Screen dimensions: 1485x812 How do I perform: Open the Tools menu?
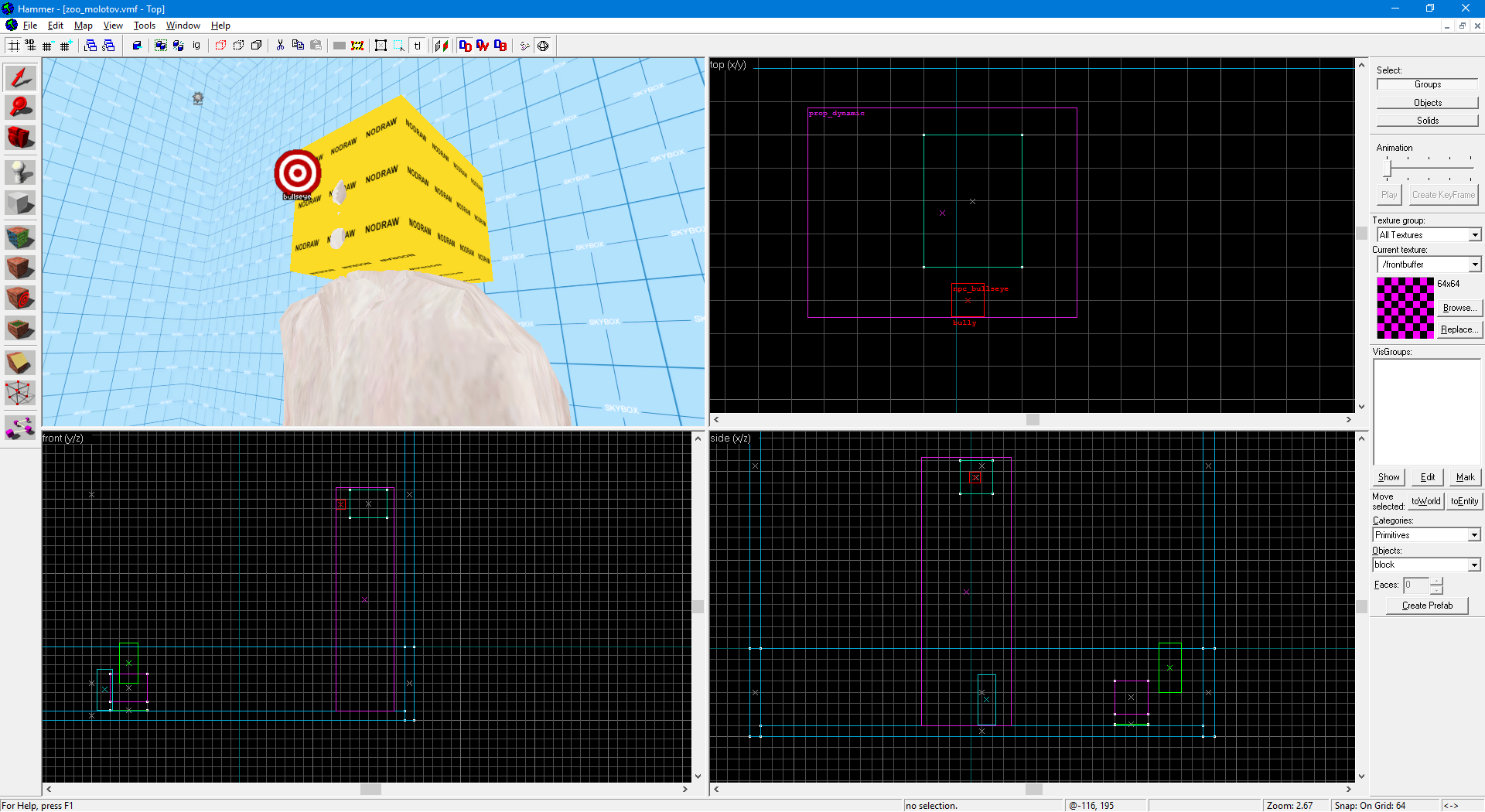click(x=145, y=26)
